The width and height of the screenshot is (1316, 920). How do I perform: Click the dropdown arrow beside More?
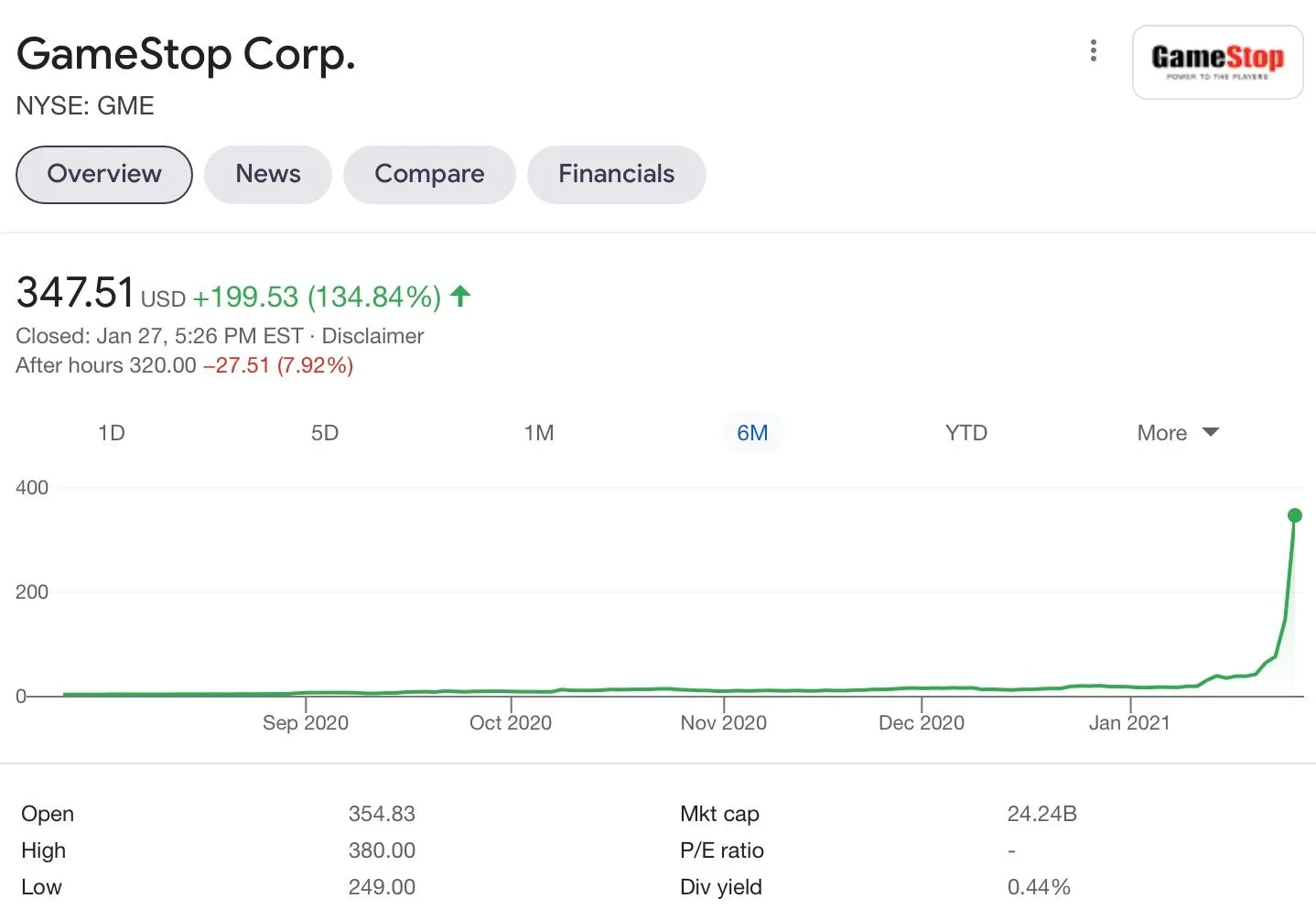coord(1211,432)
